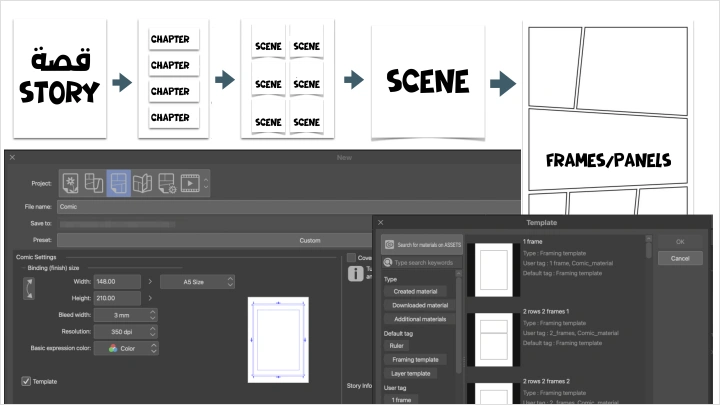The width and height of the screenshot is (720, 405).
Task: Select the Illustration project type icon
Action: [x=70, y=183]
